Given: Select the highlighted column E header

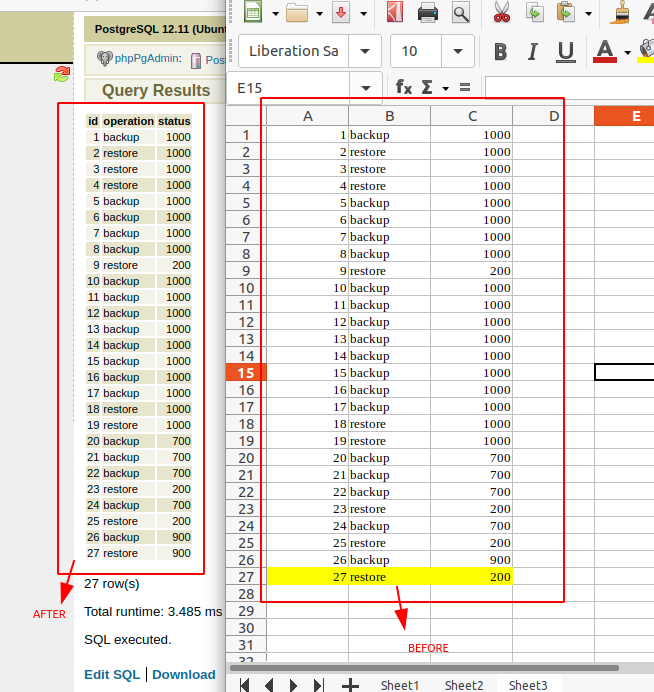Looking at the screenshot, I should pyautogui.click(x=624, y=116).
